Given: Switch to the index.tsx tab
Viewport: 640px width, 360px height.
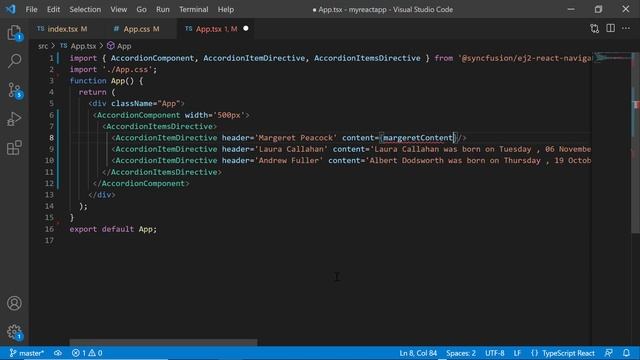Looking at the screenshot, I should tap(62, 29).
